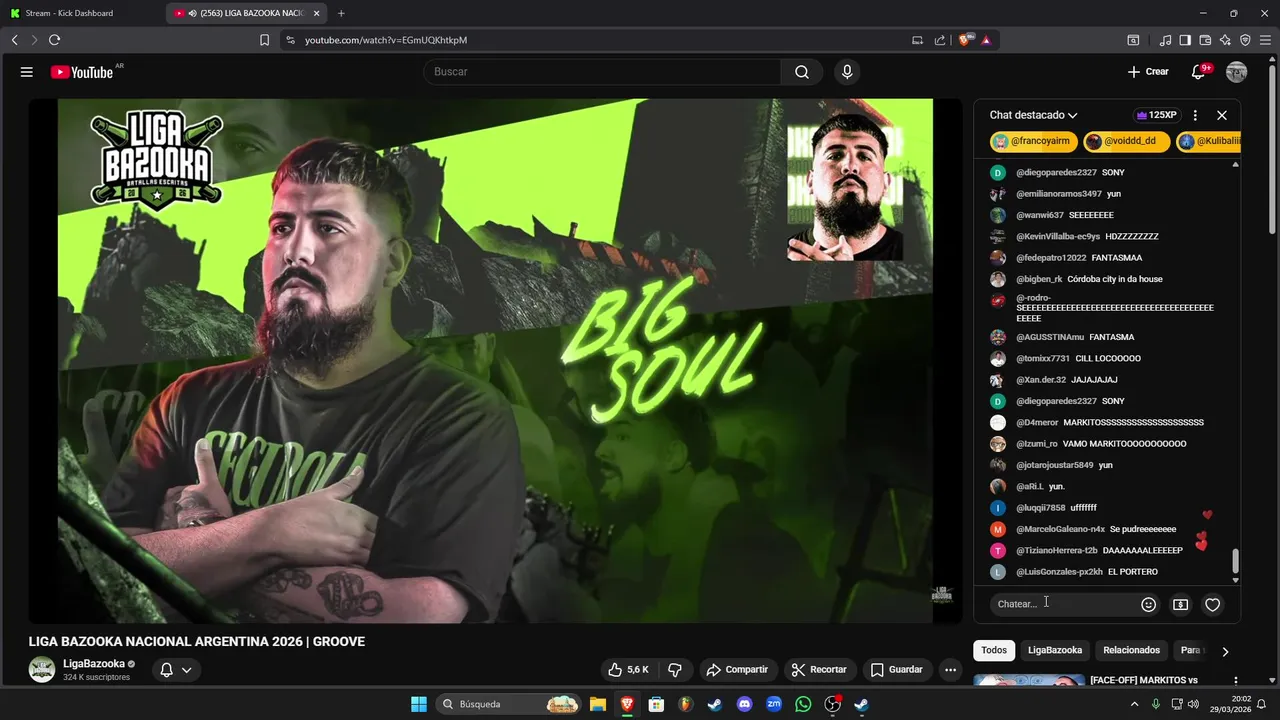This screenshot has width=1280, height=720.
Task: Click the @voiddd_dd chat chip
Action: (x=1127, y=142)
